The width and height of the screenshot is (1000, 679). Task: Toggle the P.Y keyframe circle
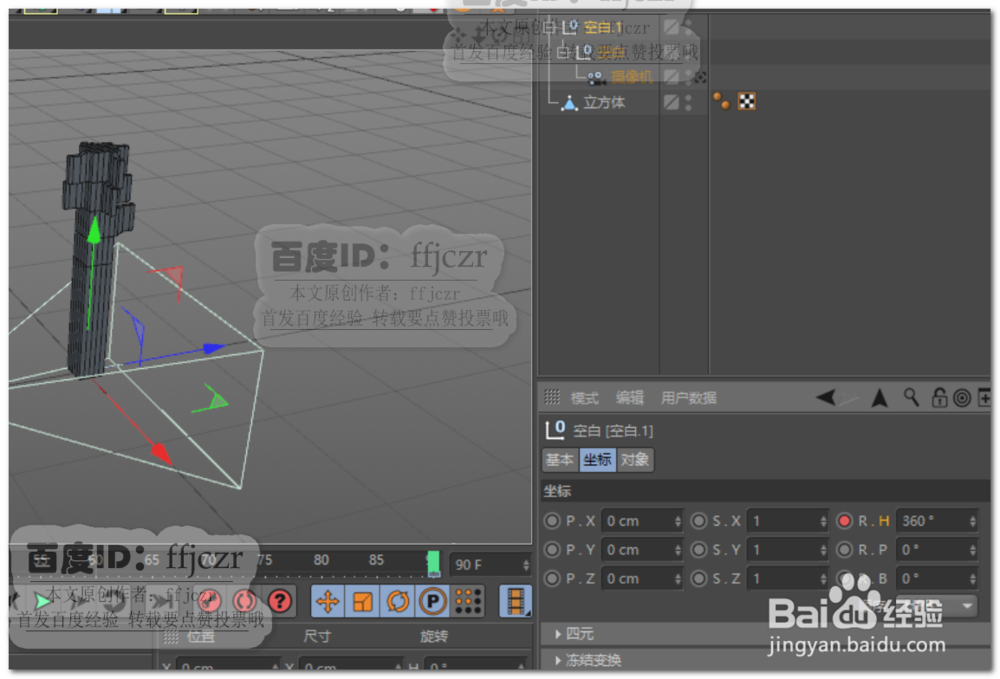(552, 550)
